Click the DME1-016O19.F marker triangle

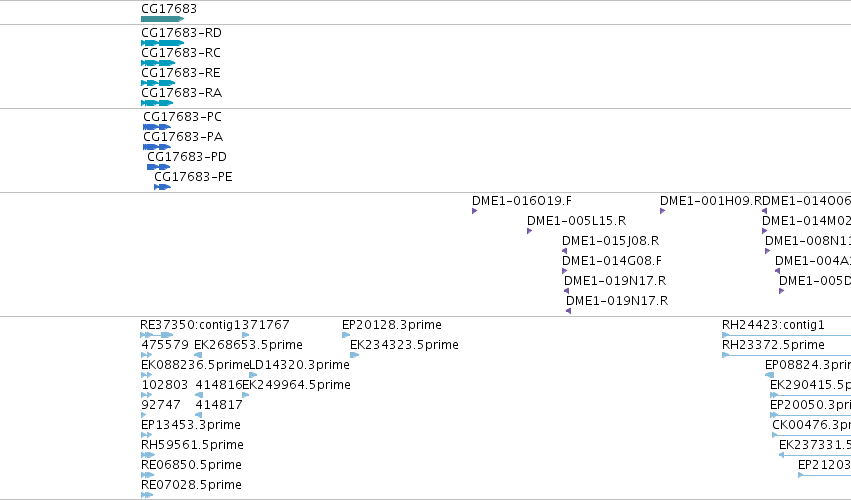(474, 211)
